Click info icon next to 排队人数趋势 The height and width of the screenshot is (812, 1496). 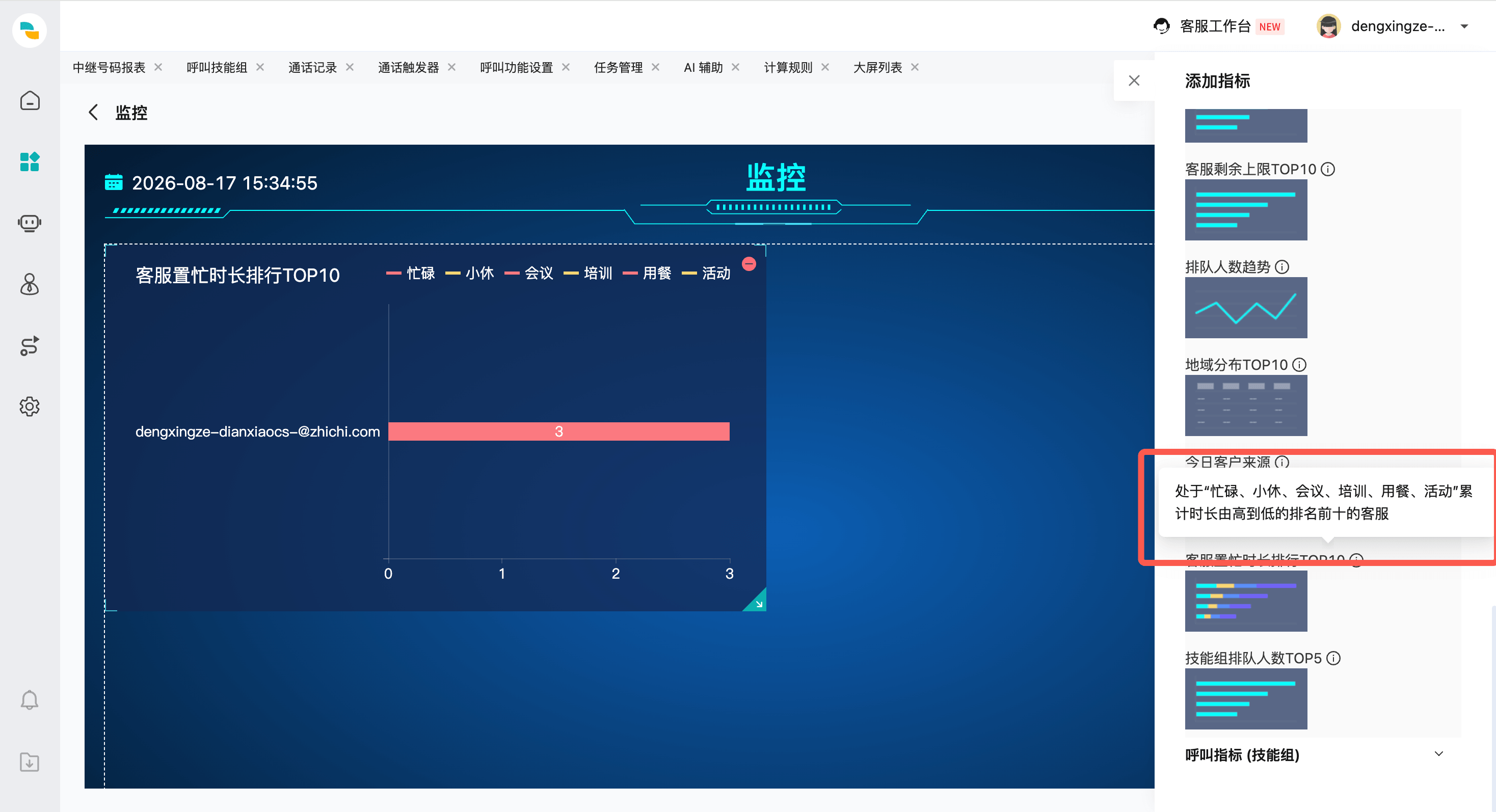pos(1281,267)
